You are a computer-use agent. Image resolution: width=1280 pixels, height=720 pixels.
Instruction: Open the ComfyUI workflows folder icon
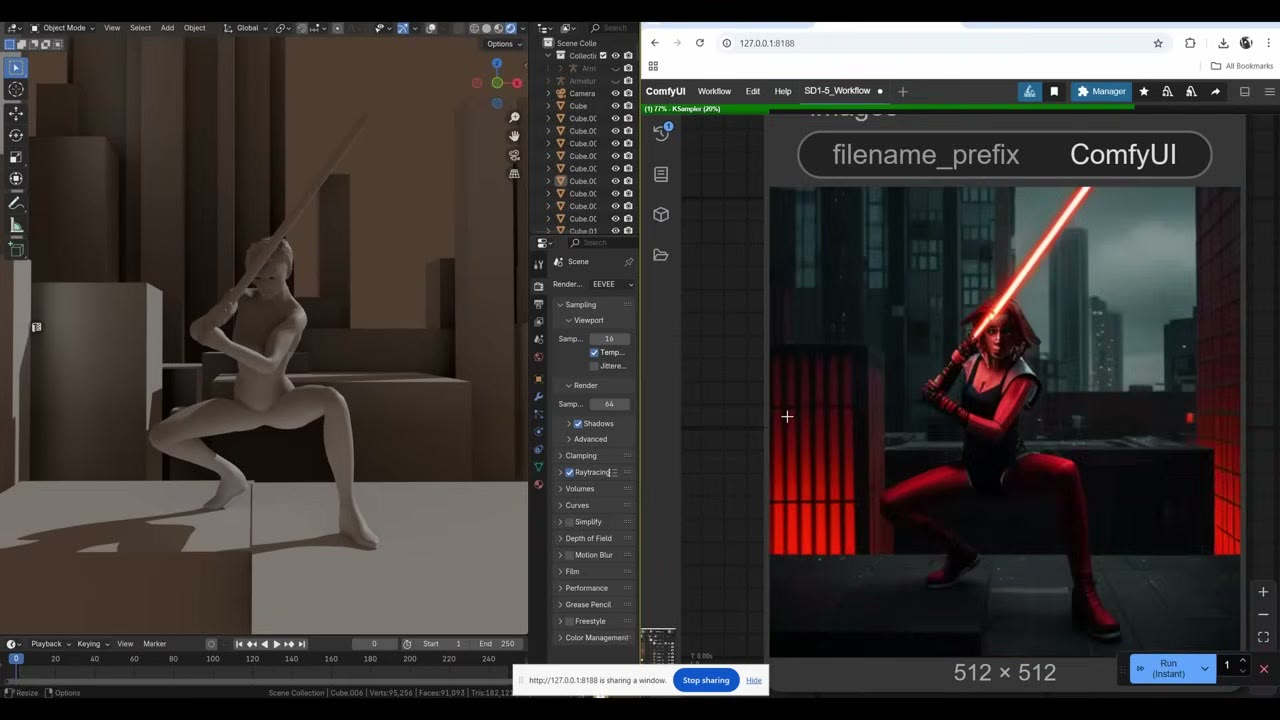[x=661, y=255]
